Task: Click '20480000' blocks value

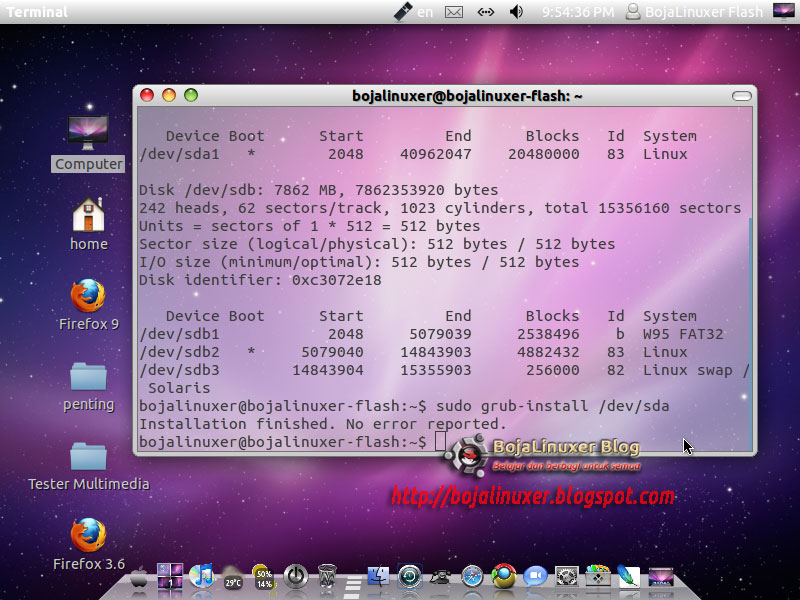Action: tap(544, 154)
